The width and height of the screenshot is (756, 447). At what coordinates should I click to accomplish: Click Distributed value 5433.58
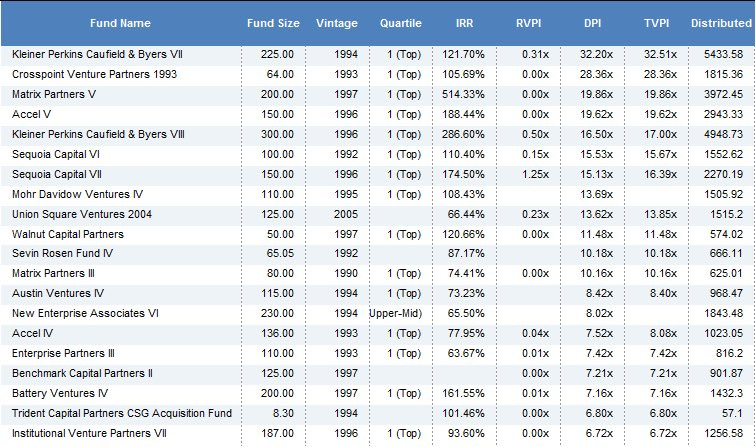[x=723, y=54]
